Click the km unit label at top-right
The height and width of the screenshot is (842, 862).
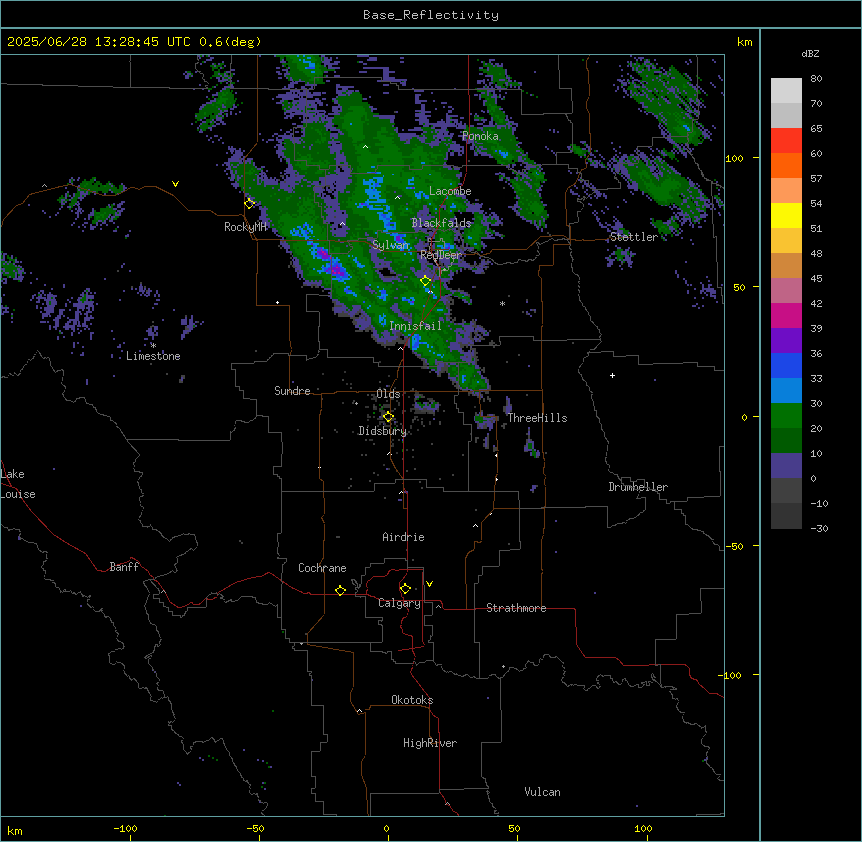(x=744, y=42)
